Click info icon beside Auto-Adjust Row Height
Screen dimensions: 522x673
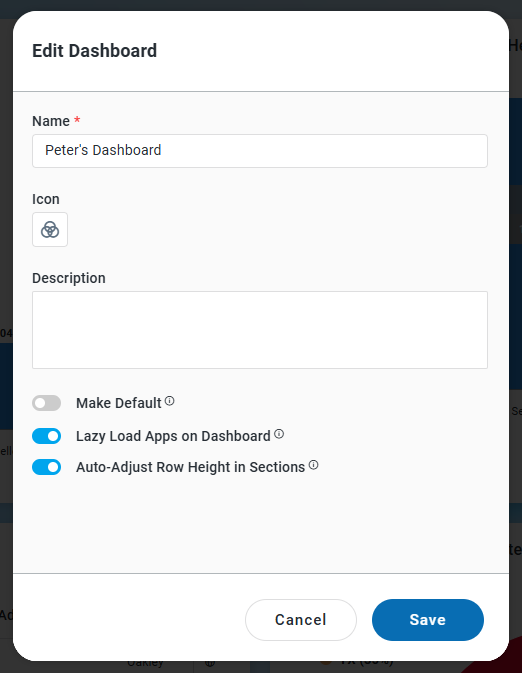tap(314, 465)
